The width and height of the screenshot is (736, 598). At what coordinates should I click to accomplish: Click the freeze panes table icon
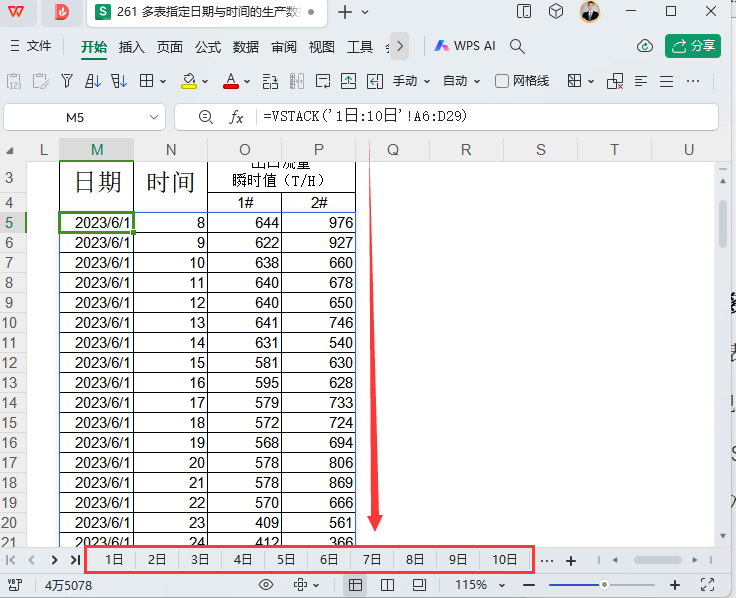coord(575,81)
